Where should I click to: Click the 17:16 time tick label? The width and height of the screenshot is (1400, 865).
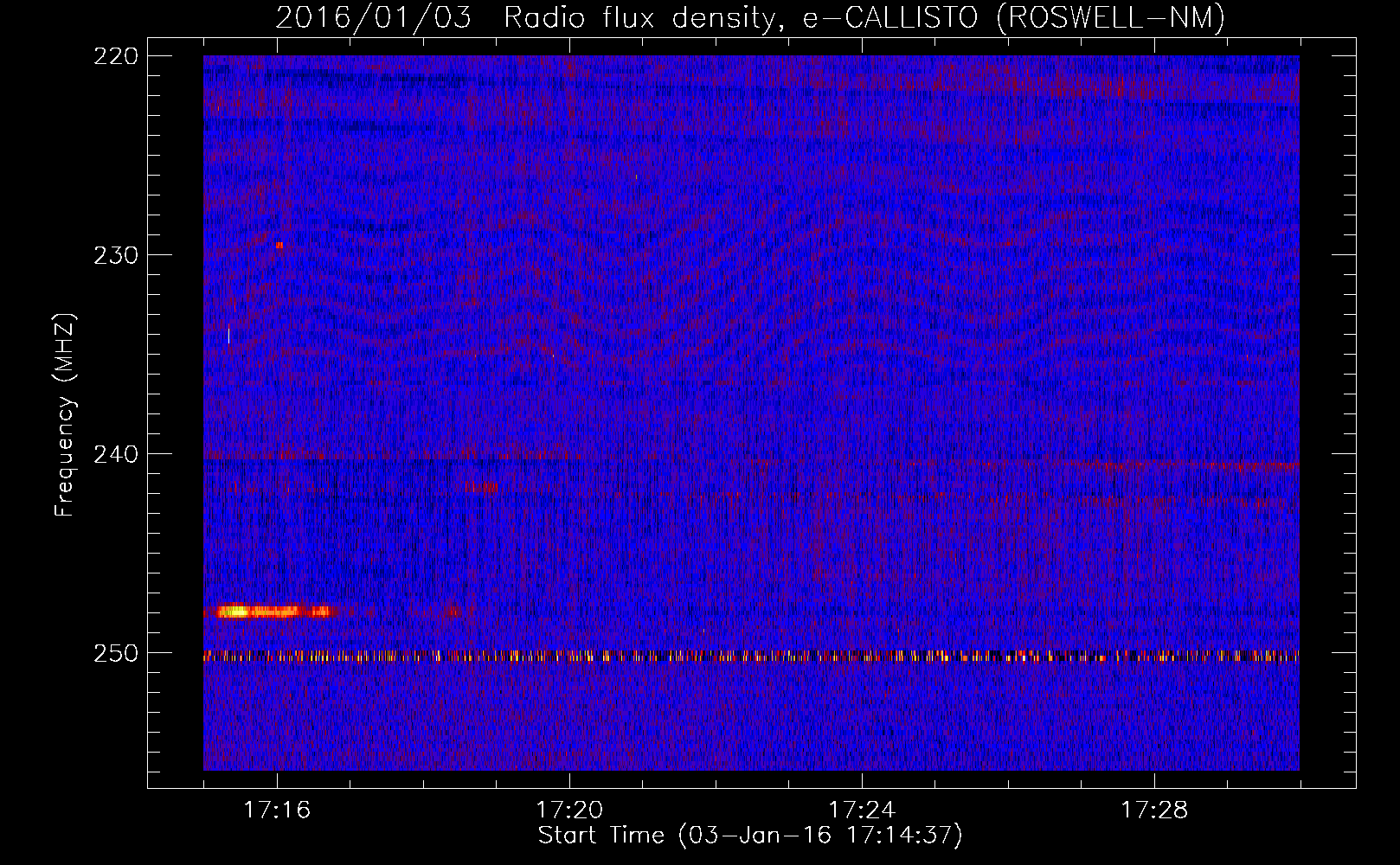(x=277, y=810)
